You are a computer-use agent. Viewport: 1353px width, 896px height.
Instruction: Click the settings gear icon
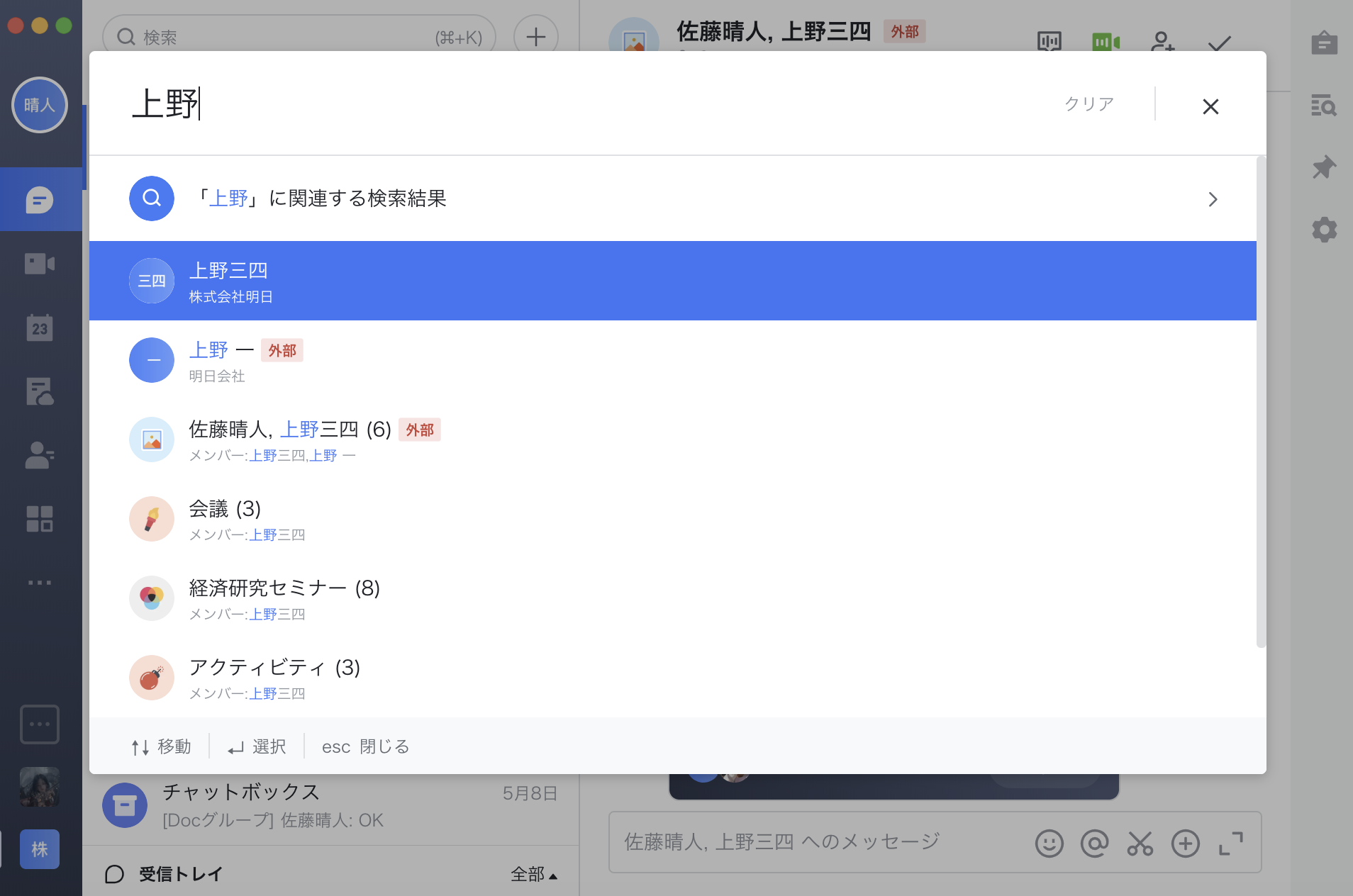click(x=1324, y=230)
